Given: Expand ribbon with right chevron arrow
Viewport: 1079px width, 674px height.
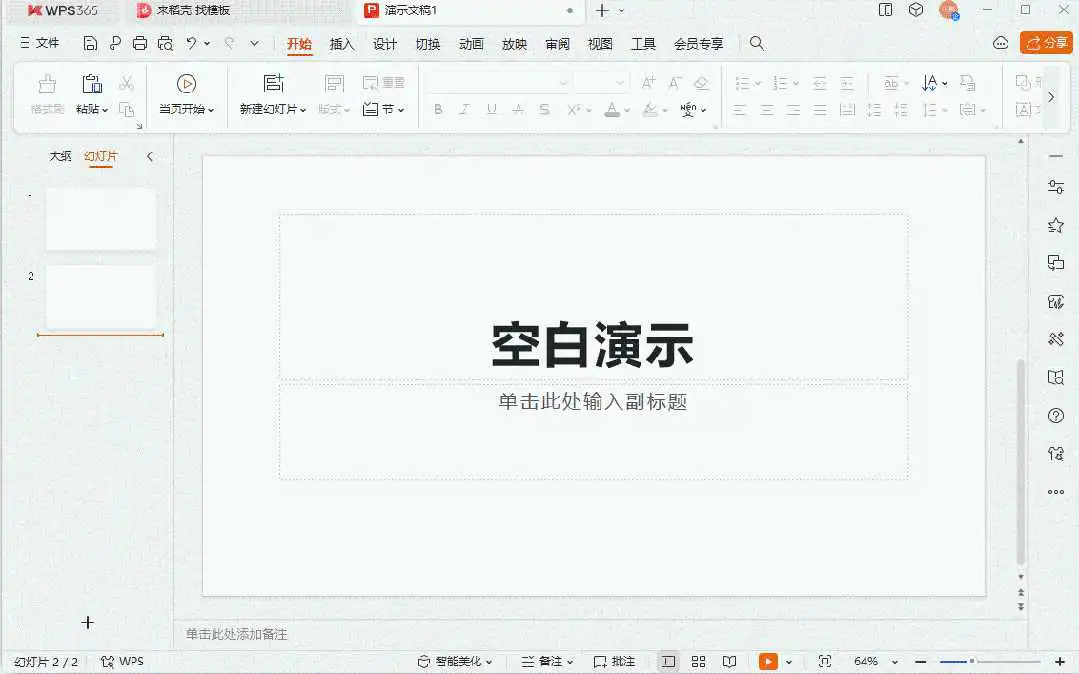Looking at the screenshot, I should (x=1051, y=96).
